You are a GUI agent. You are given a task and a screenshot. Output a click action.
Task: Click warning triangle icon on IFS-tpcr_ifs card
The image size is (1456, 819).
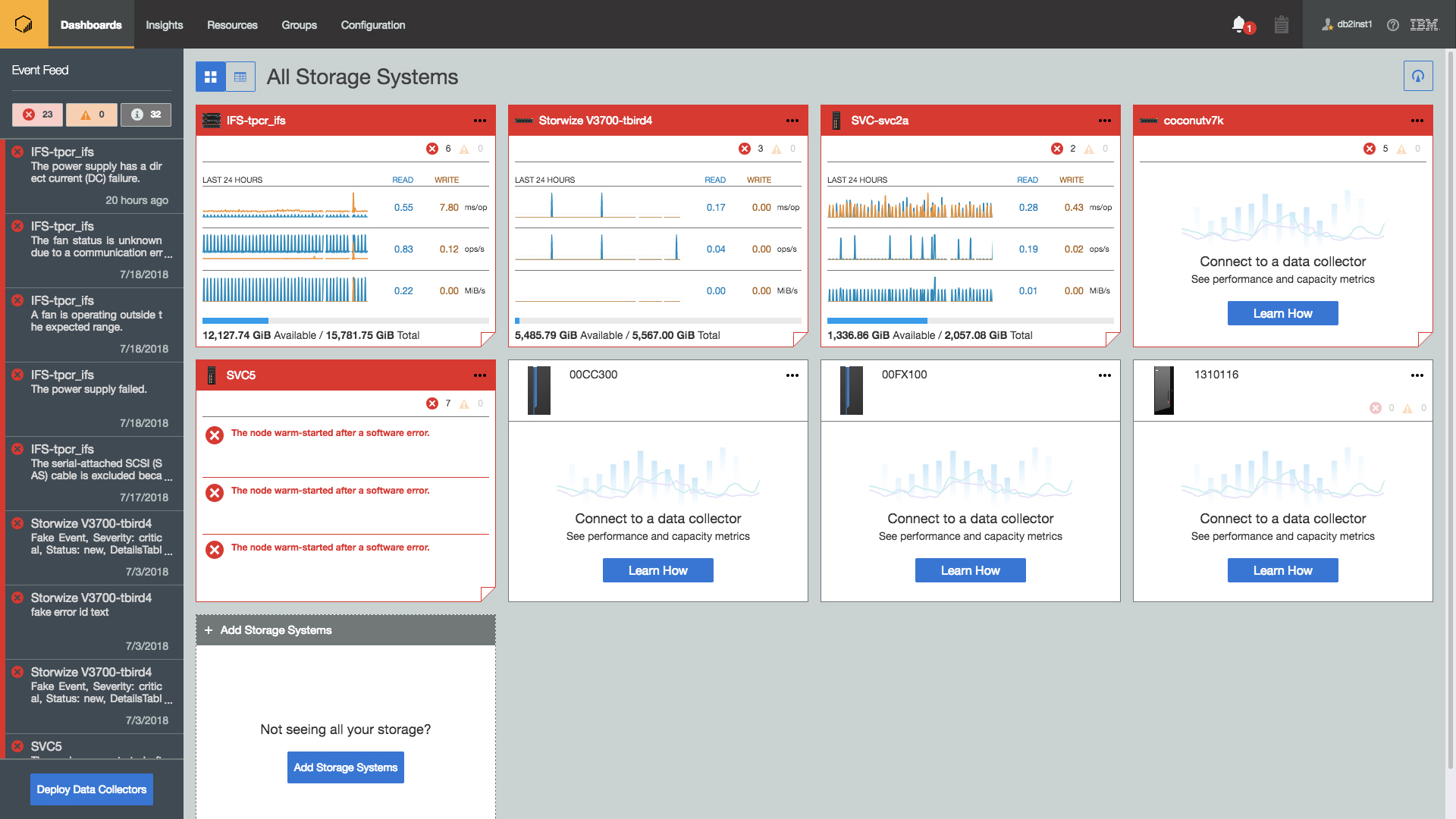pyautogui.click(x=464, y=149)
